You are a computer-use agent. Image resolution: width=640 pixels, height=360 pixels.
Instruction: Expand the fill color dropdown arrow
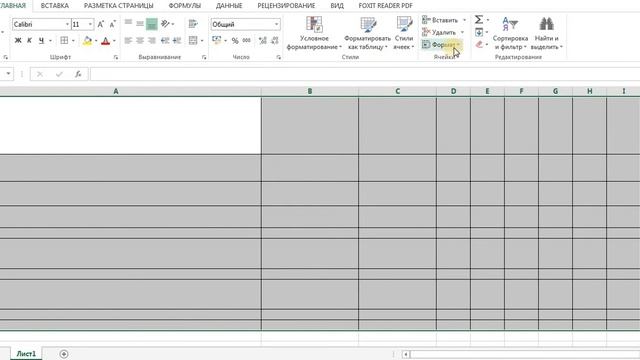(96, 41)
